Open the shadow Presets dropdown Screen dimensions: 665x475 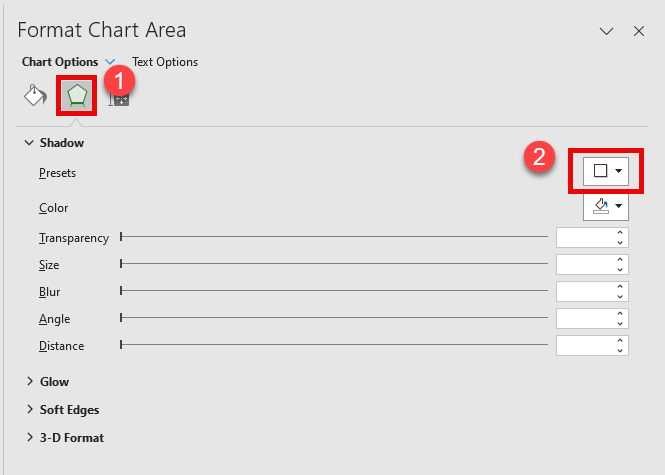pyautogui.click(x=606, y=171)
